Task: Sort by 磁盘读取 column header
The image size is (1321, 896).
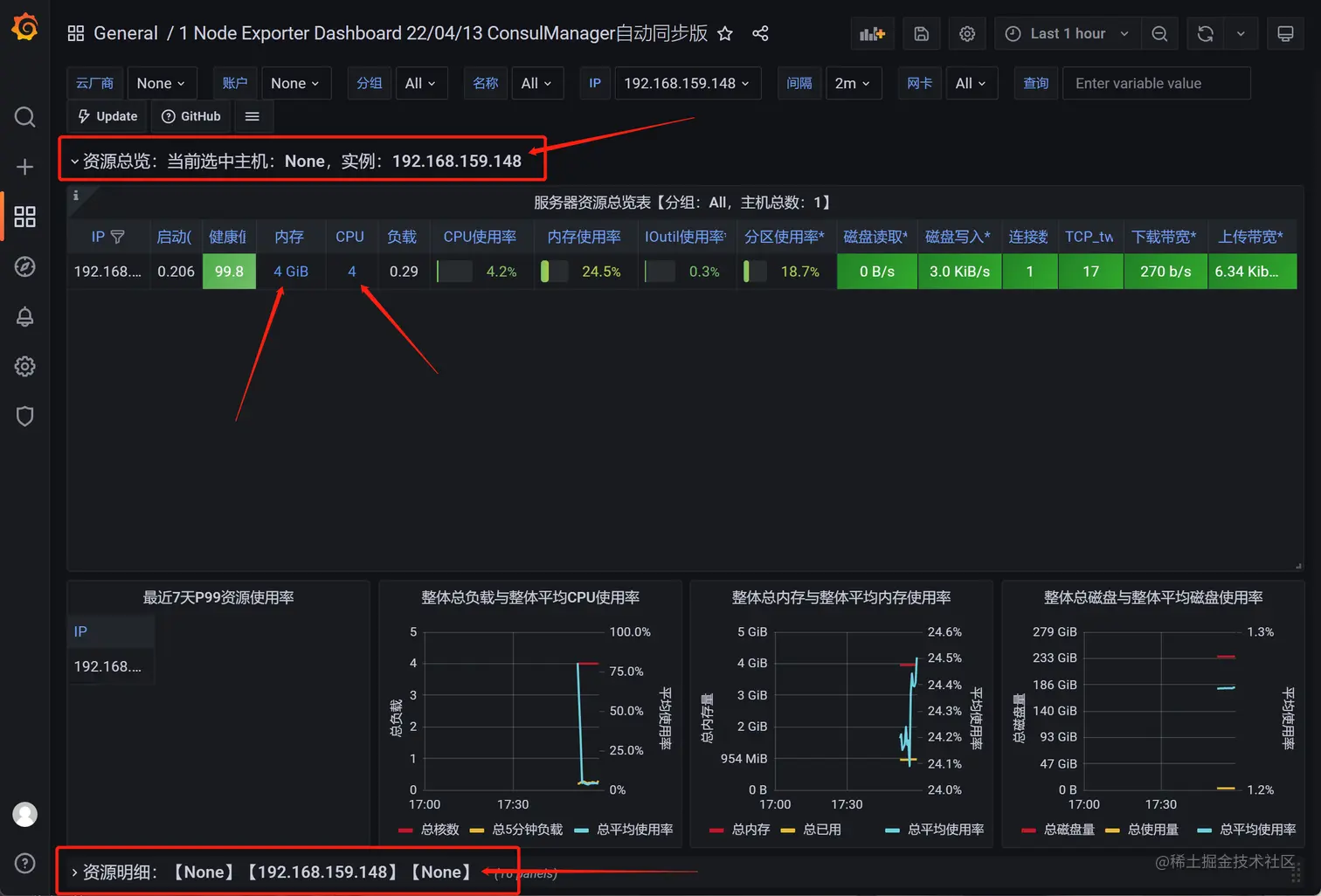Action: (x=875, y=237)
